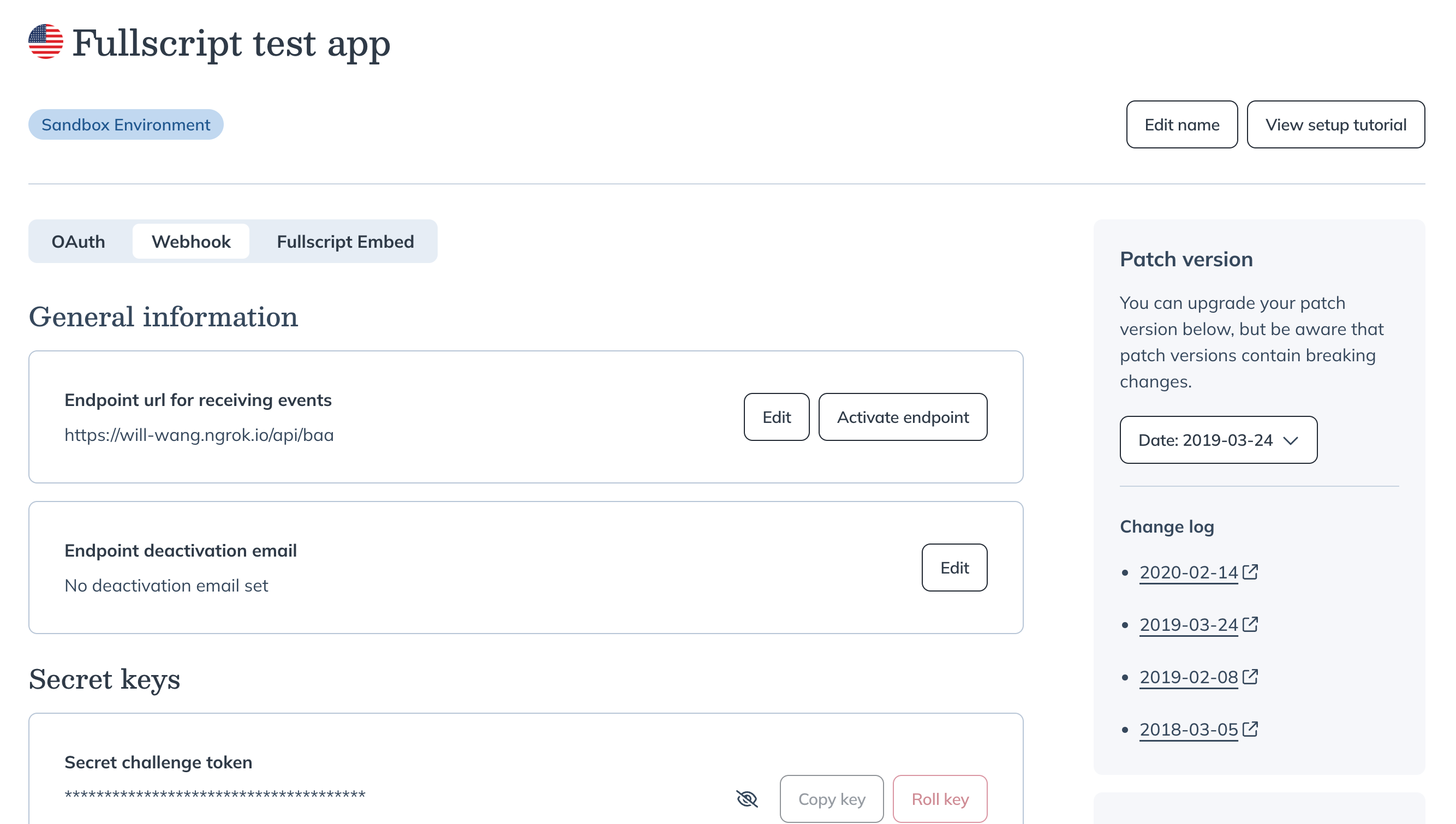Switch to the OAuth tab
The height and width of the screenshot is (824, 1456).
(x=79, y=242)
